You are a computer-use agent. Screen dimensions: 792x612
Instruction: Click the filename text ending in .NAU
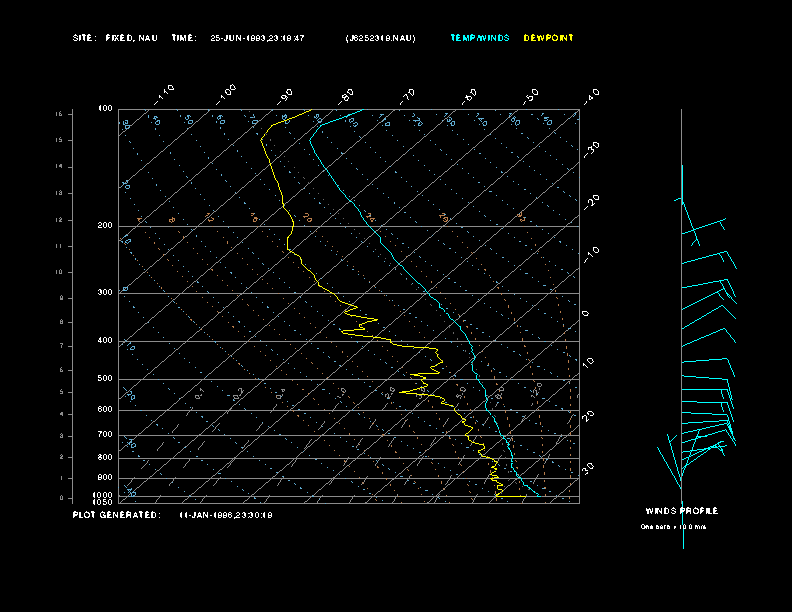[x=381, y=38]
